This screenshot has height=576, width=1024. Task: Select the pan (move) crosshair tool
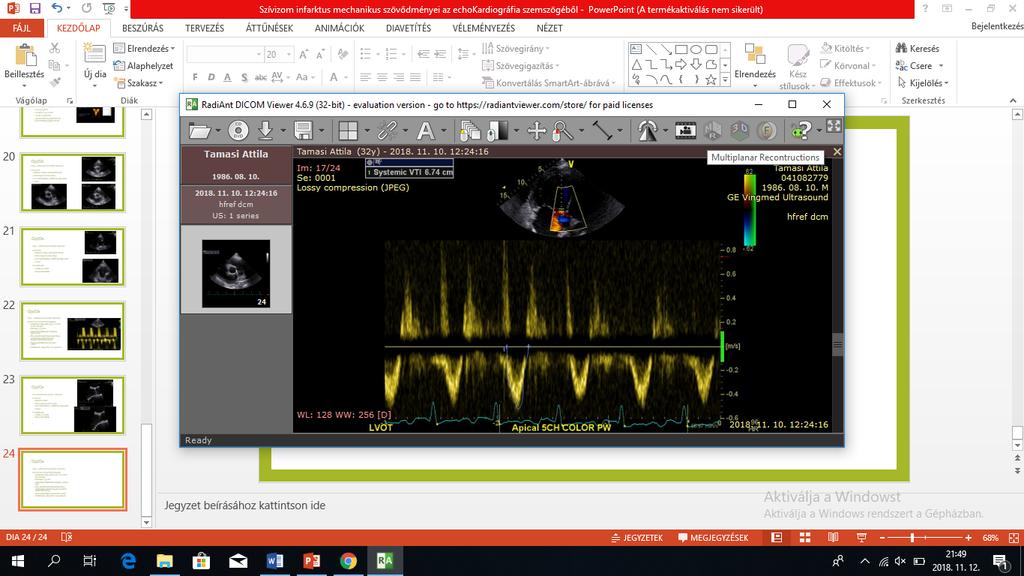[536, 131]
